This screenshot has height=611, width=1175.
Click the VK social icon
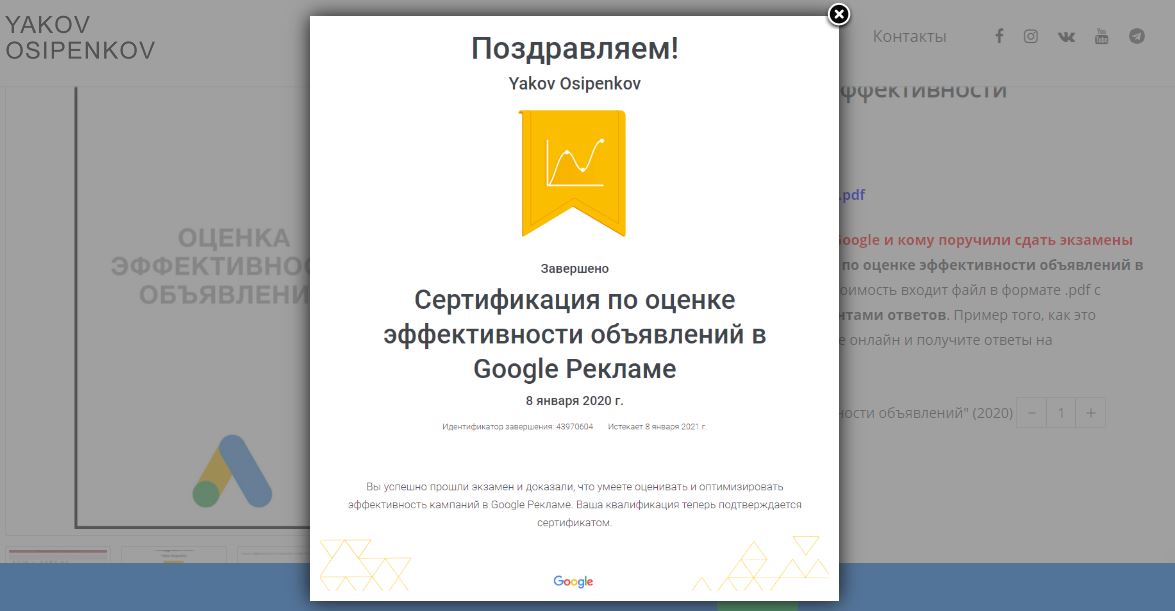point(1066,36)
